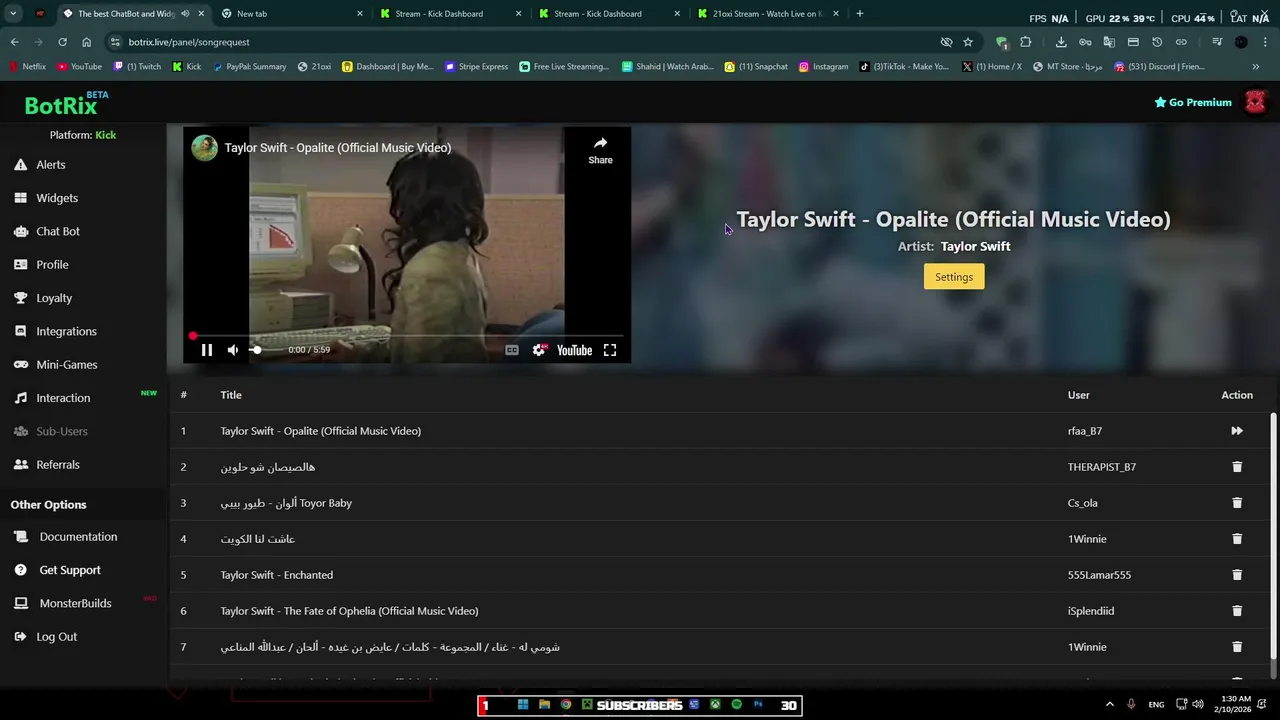1280x720 pixels.
Task: Open YouTube player settings gear
Action: click(x=539, y=350)
